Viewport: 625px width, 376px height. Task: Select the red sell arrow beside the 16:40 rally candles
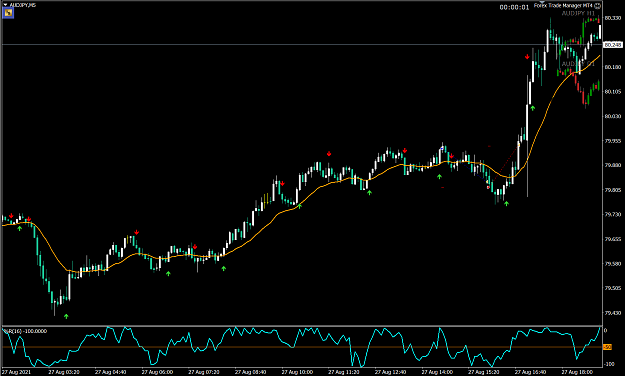pyautogui.click(x=527, y=57)
